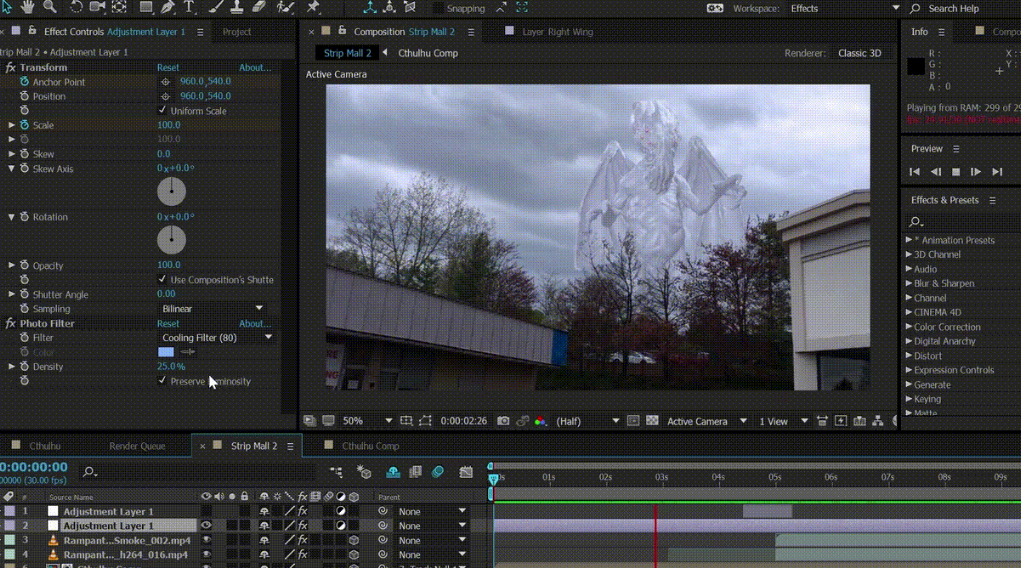This screenshot has width=1021, height=568.
Task: Click Reset for the Photo Filter effect
Action: click(x=168, y=324)
